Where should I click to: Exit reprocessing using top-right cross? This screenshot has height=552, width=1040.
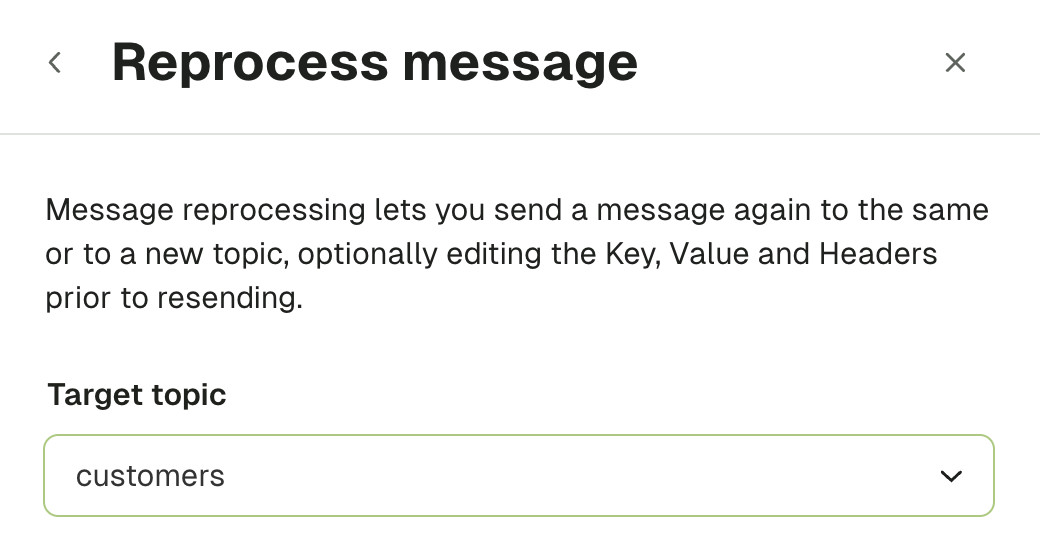pos(954,63)
